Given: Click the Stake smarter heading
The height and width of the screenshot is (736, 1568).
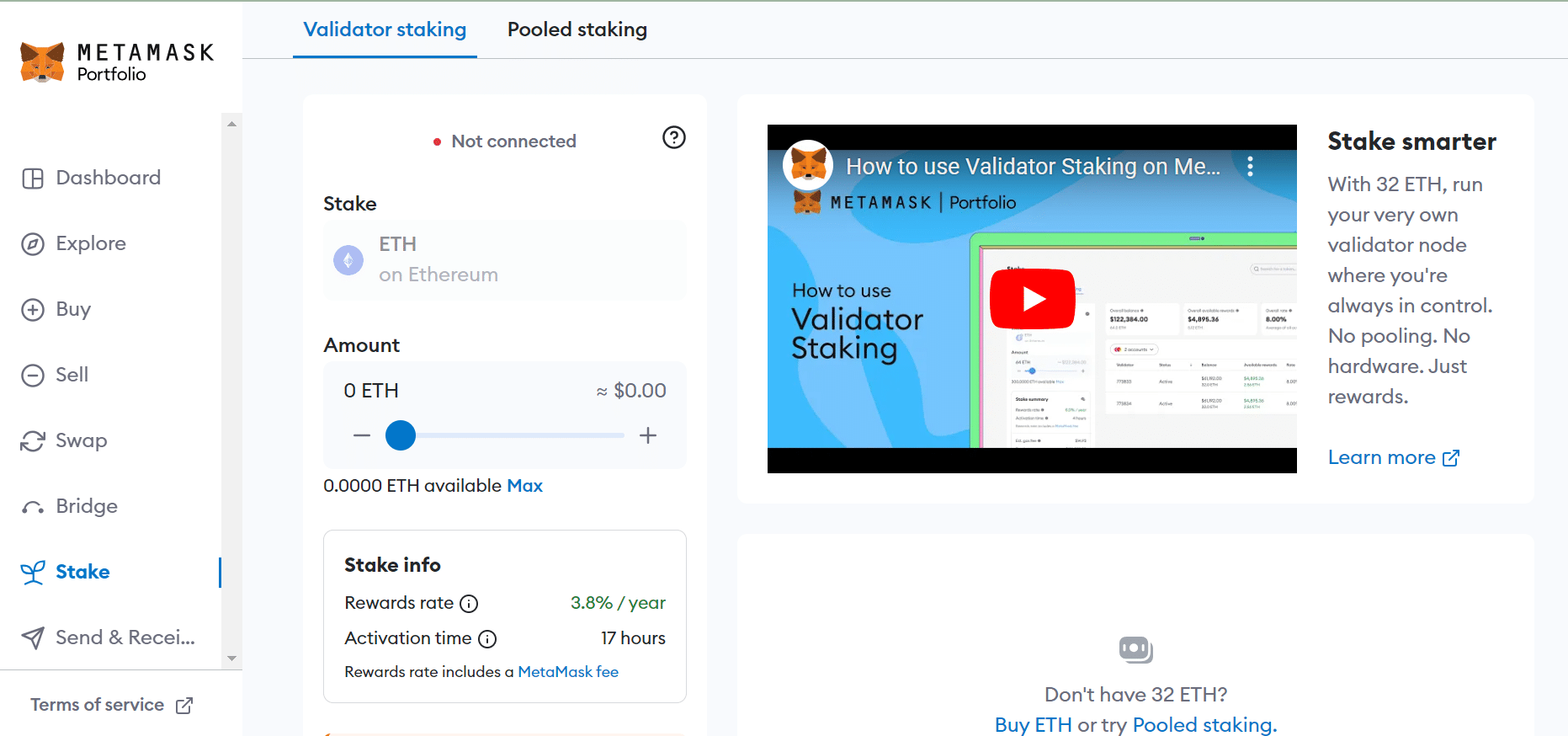Looking at the screenshot, I should tap(1411, 141).
